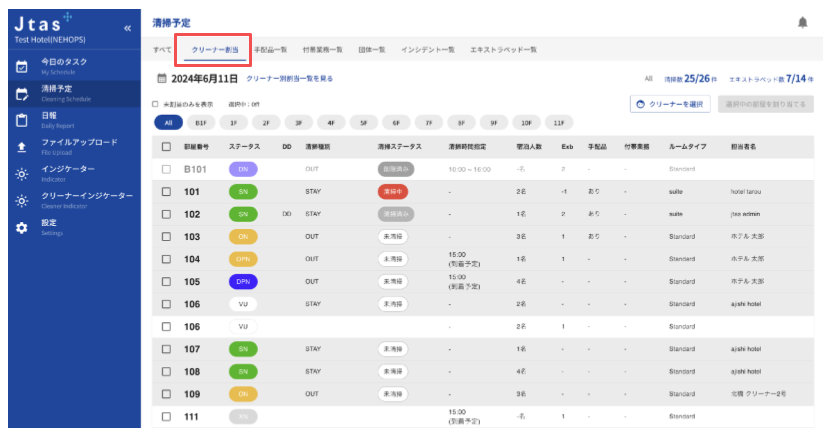Select the checkbox for room 105
Image resolution: width=823 pixels, height=432 pixels.
pos(167,281)
